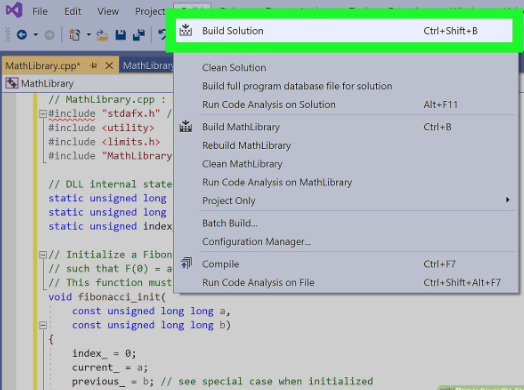Choose Compile from the menu
This screenshot has height=390, width=524.
pyautogui.click(x=346, y=264)
